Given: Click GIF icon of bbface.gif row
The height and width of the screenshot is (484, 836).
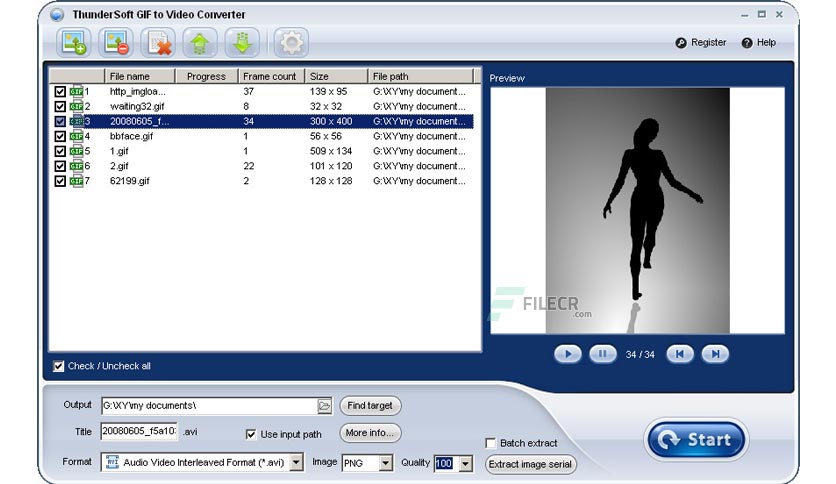Looking at the screenshot, I should 77,136.
